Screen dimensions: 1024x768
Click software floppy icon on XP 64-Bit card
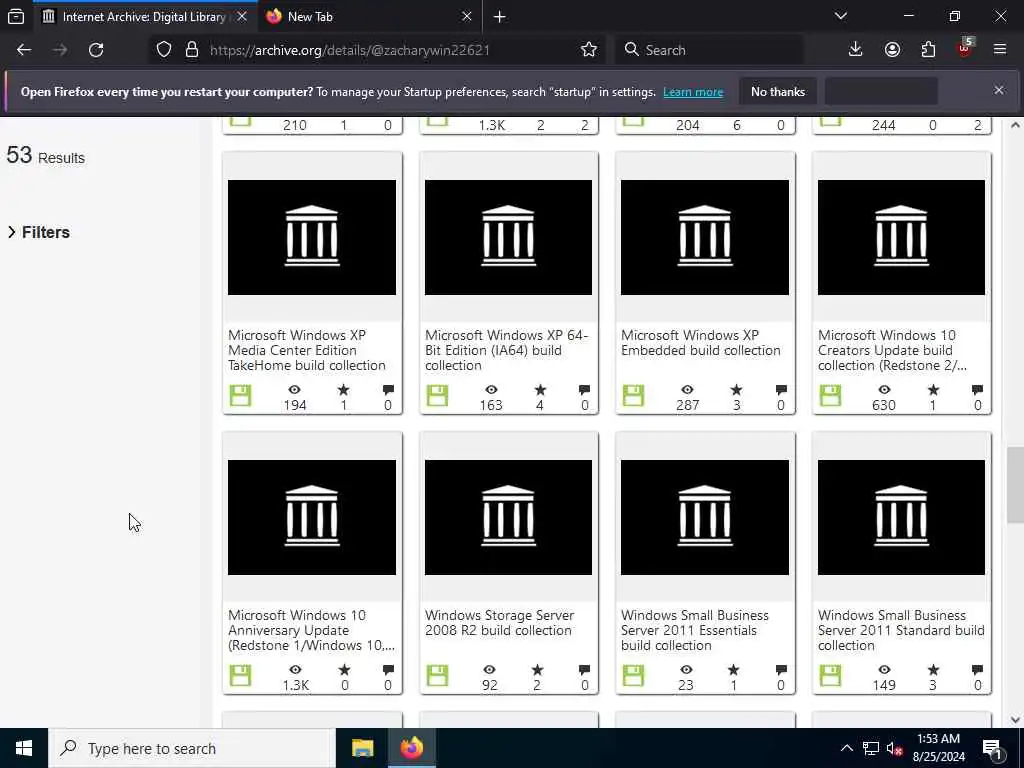tap(437, 396)
